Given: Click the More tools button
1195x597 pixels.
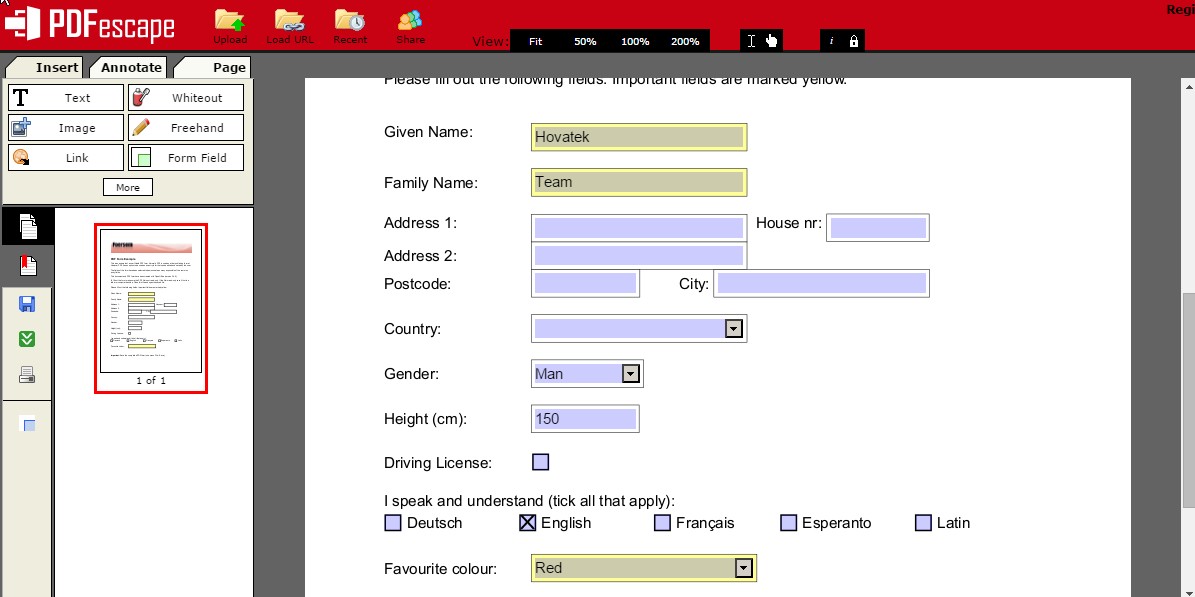Looking at the screenshot, I should point(127,187).
